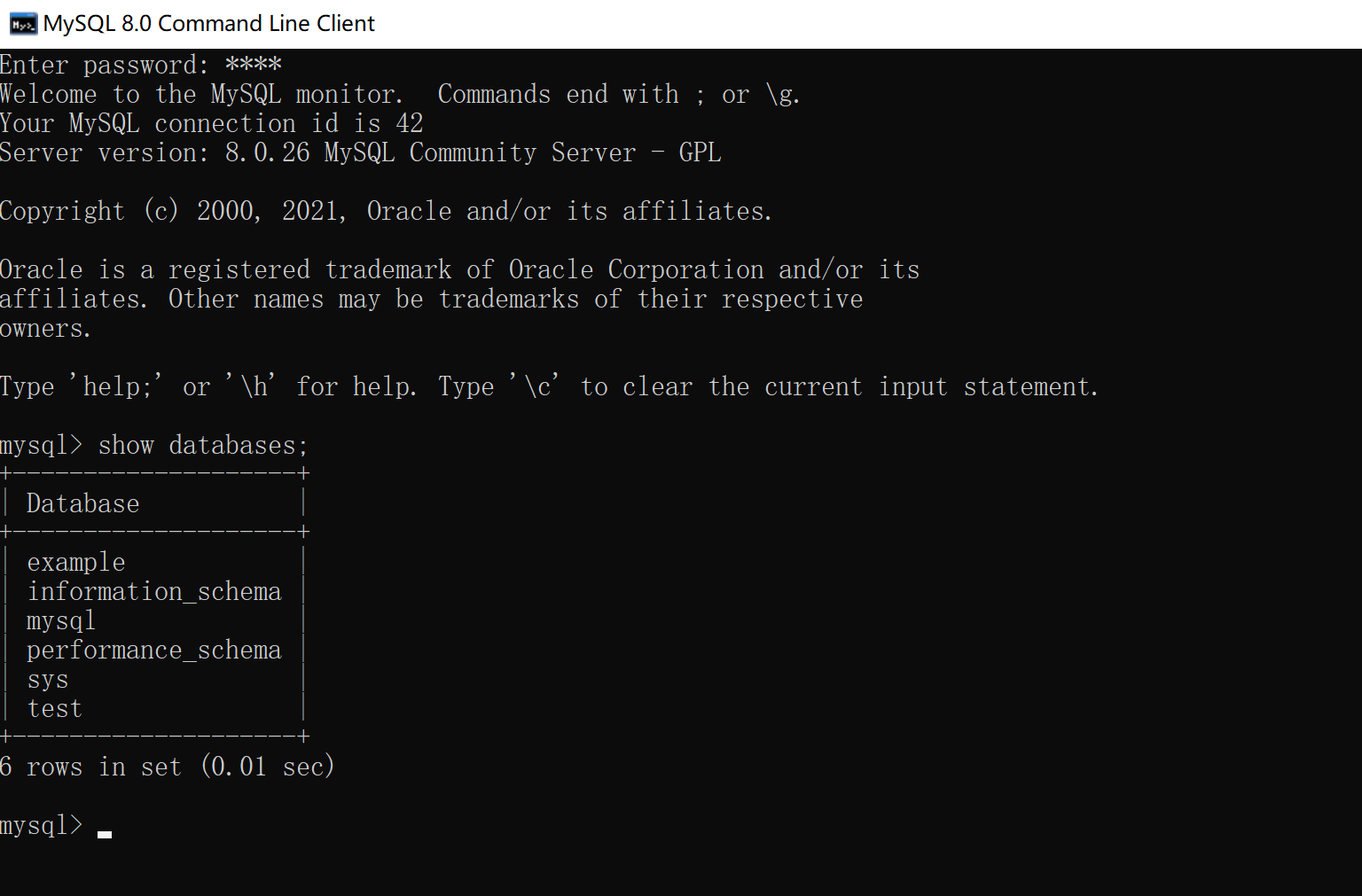Click the 'Enter password' line
Screen dimensions: 1362x896
click(140, 64)
